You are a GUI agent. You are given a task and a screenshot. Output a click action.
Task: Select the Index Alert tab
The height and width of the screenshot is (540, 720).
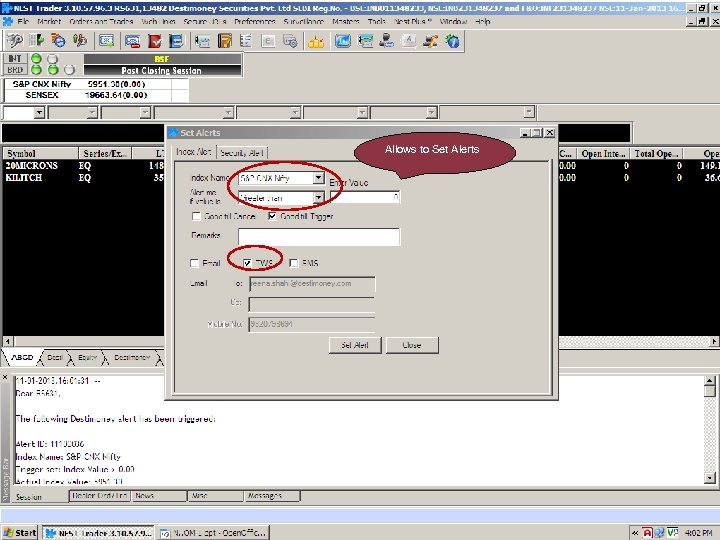pos(194,152)
